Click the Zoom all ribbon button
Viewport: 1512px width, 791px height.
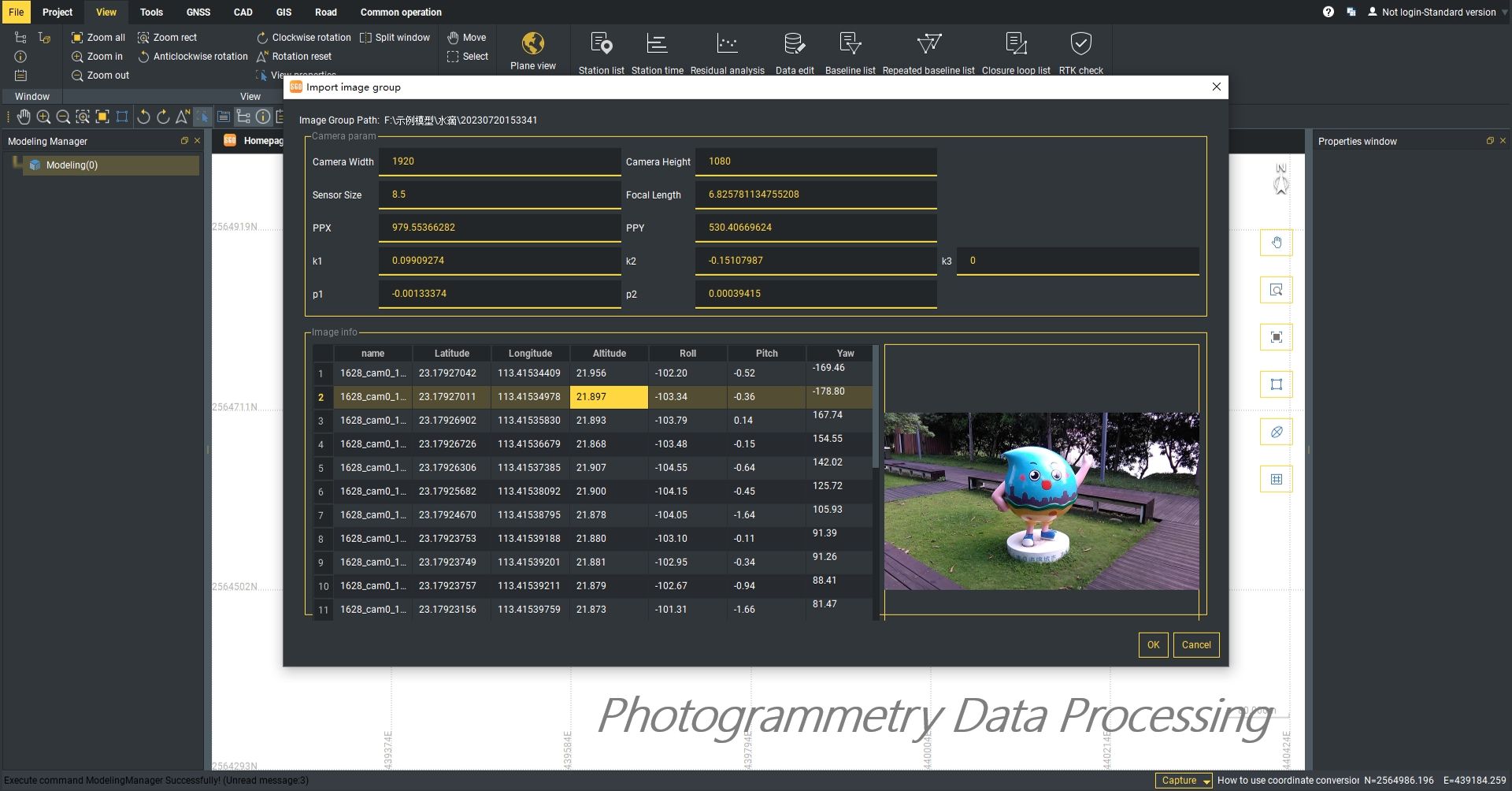pos(98,37)
